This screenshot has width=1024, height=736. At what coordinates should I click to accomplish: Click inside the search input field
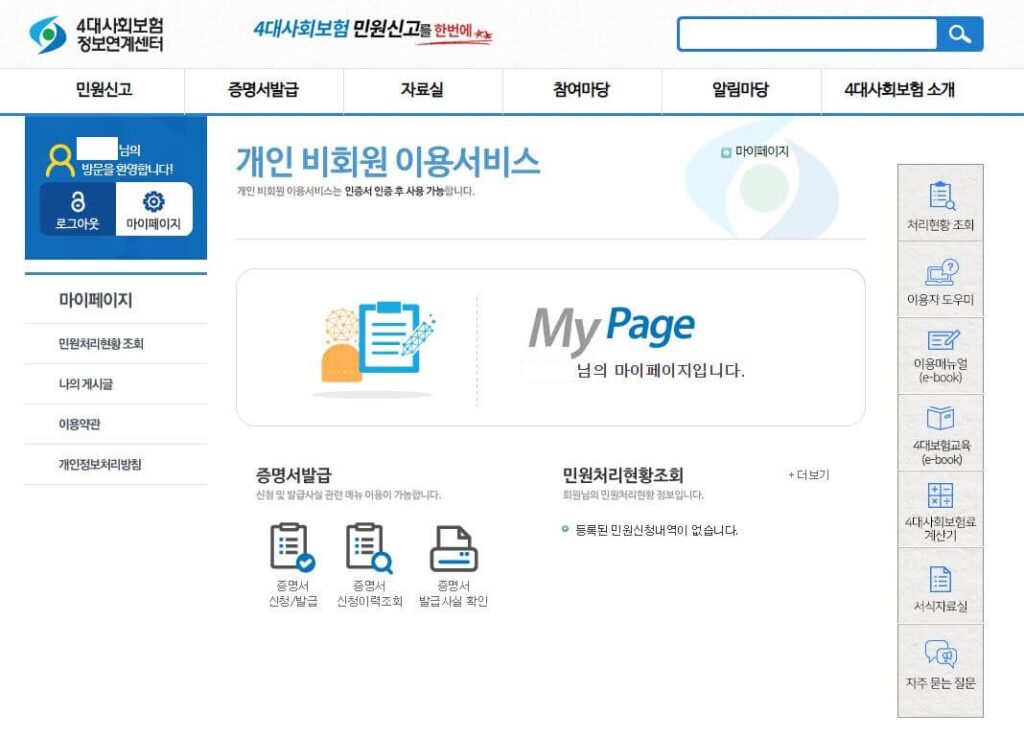[805, 33]
